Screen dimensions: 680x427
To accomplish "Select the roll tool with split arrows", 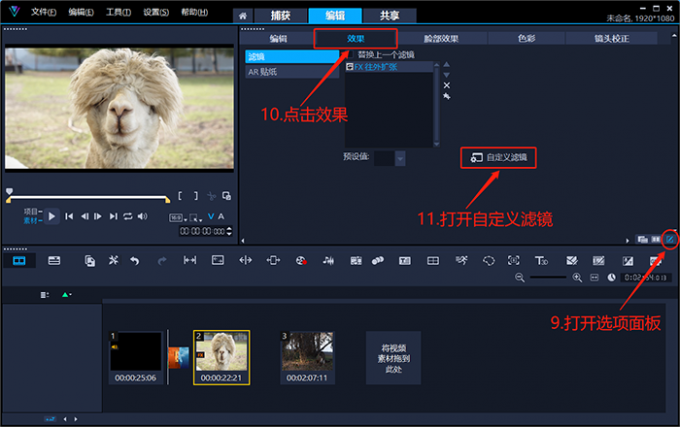I will point(245,260).
